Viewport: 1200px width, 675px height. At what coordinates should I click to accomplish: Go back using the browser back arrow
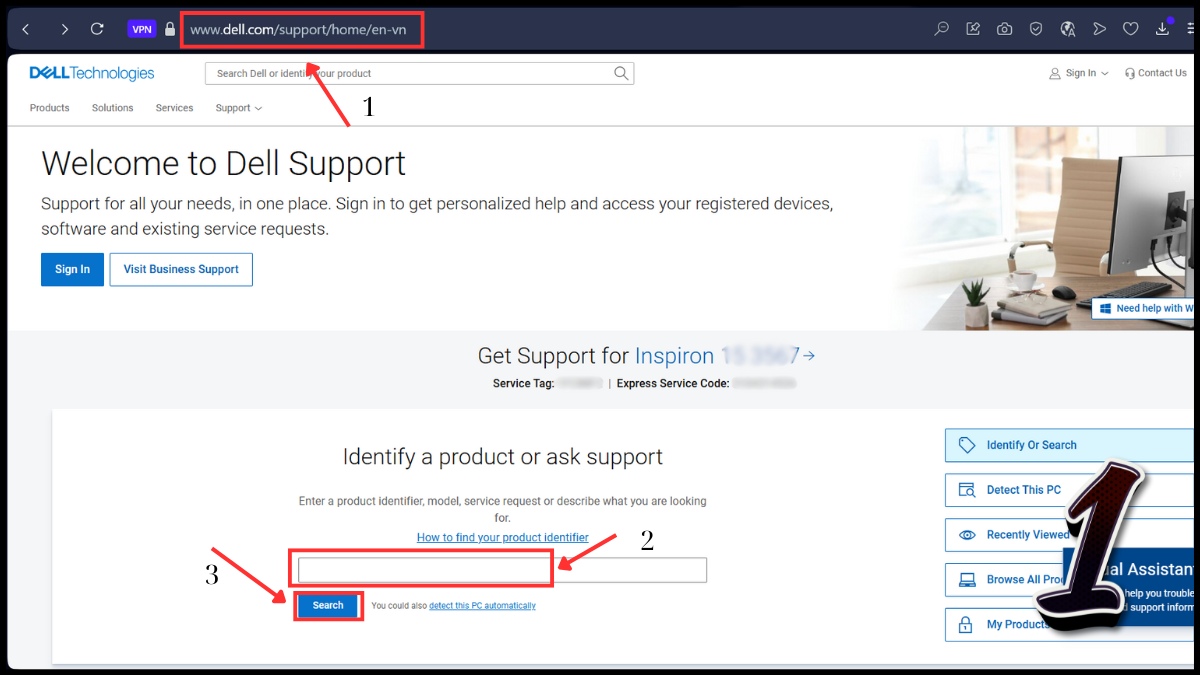click(27, 29)
